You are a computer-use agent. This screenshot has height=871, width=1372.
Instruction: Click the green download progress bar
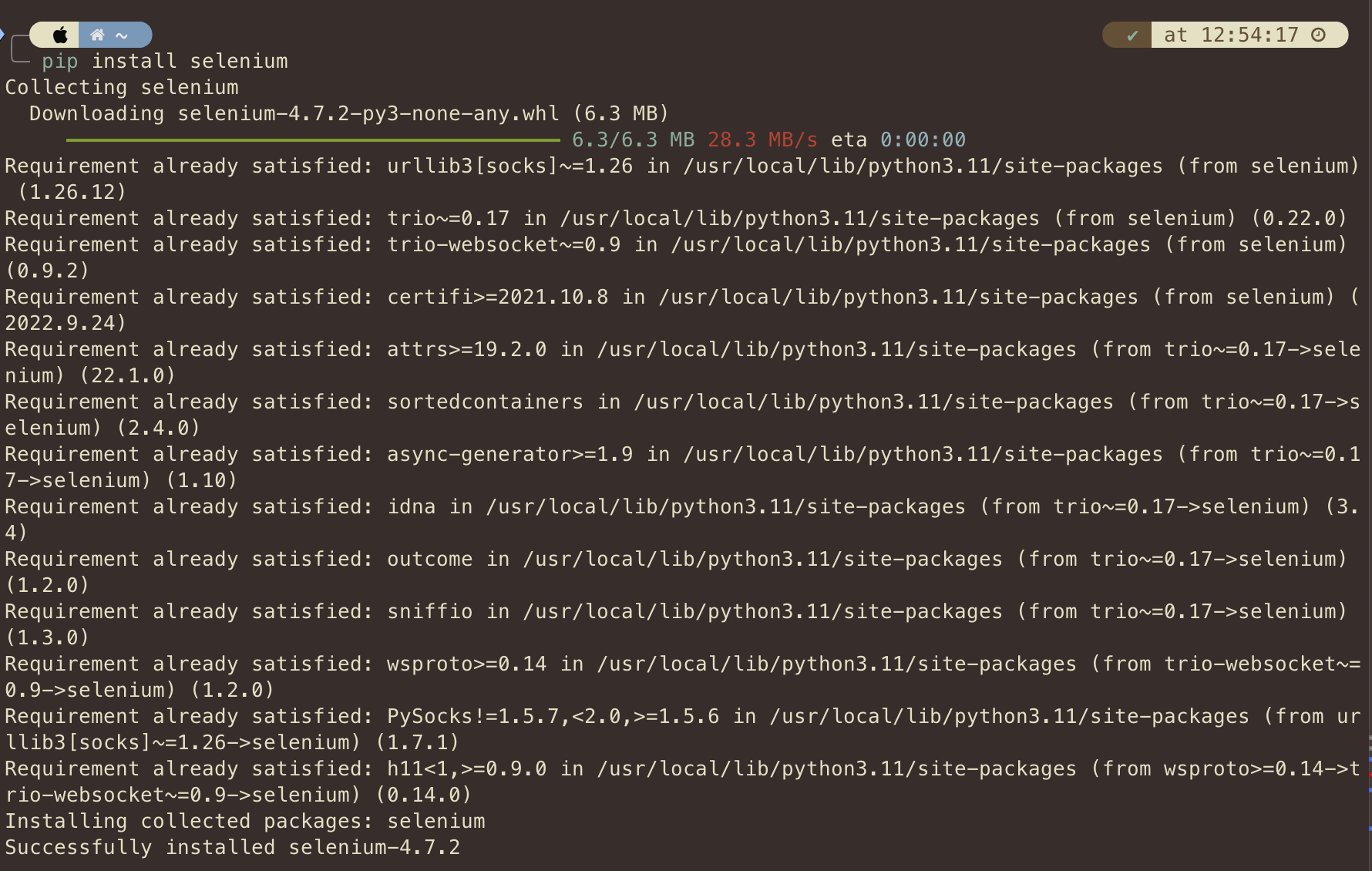313,140
